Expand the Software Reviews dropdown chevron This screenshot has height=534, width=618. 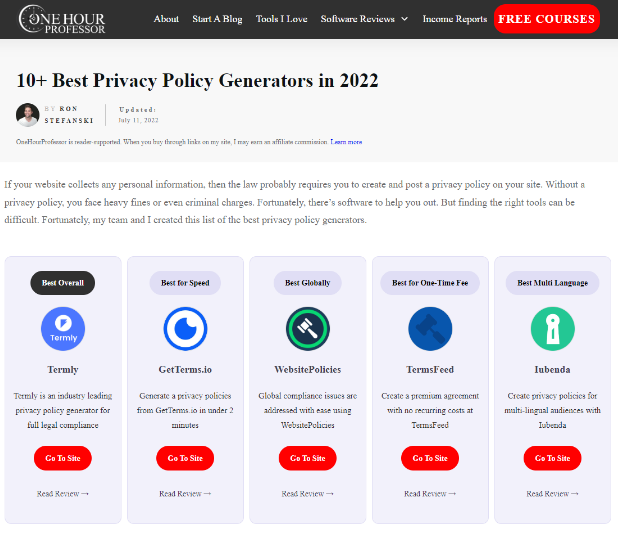tap(404, 19)
